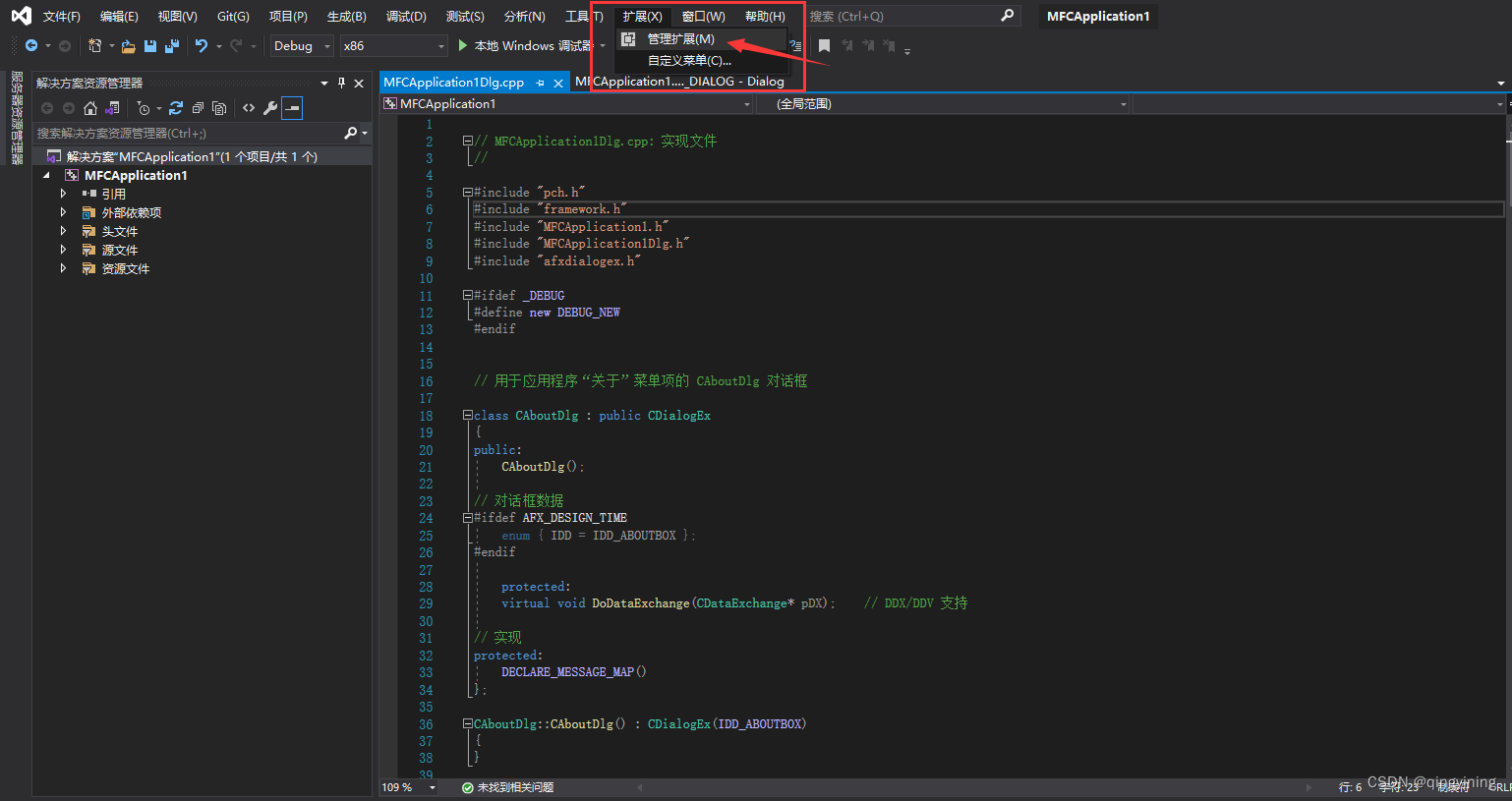Open the 调试(D) menu
This screenshot has width=1512, height=801.
point(406,16)
